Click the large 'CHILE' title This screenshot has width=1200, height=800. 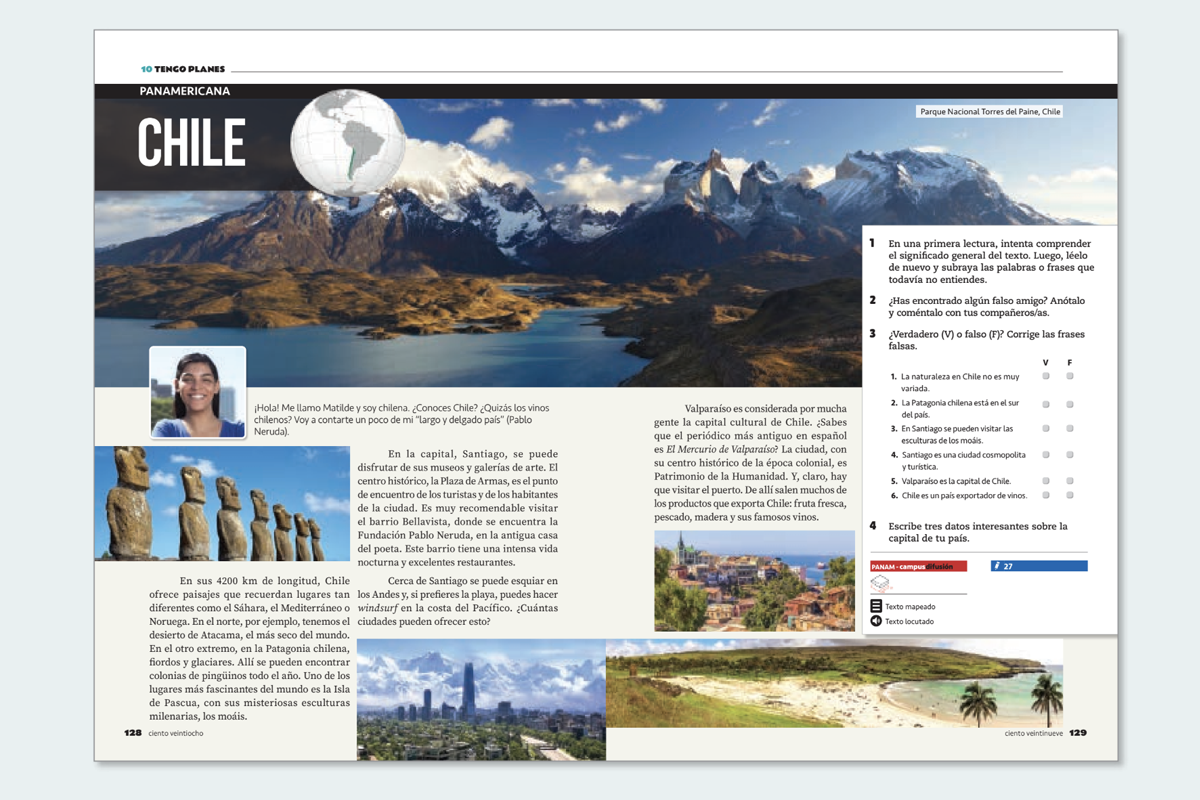click(191, 142)
